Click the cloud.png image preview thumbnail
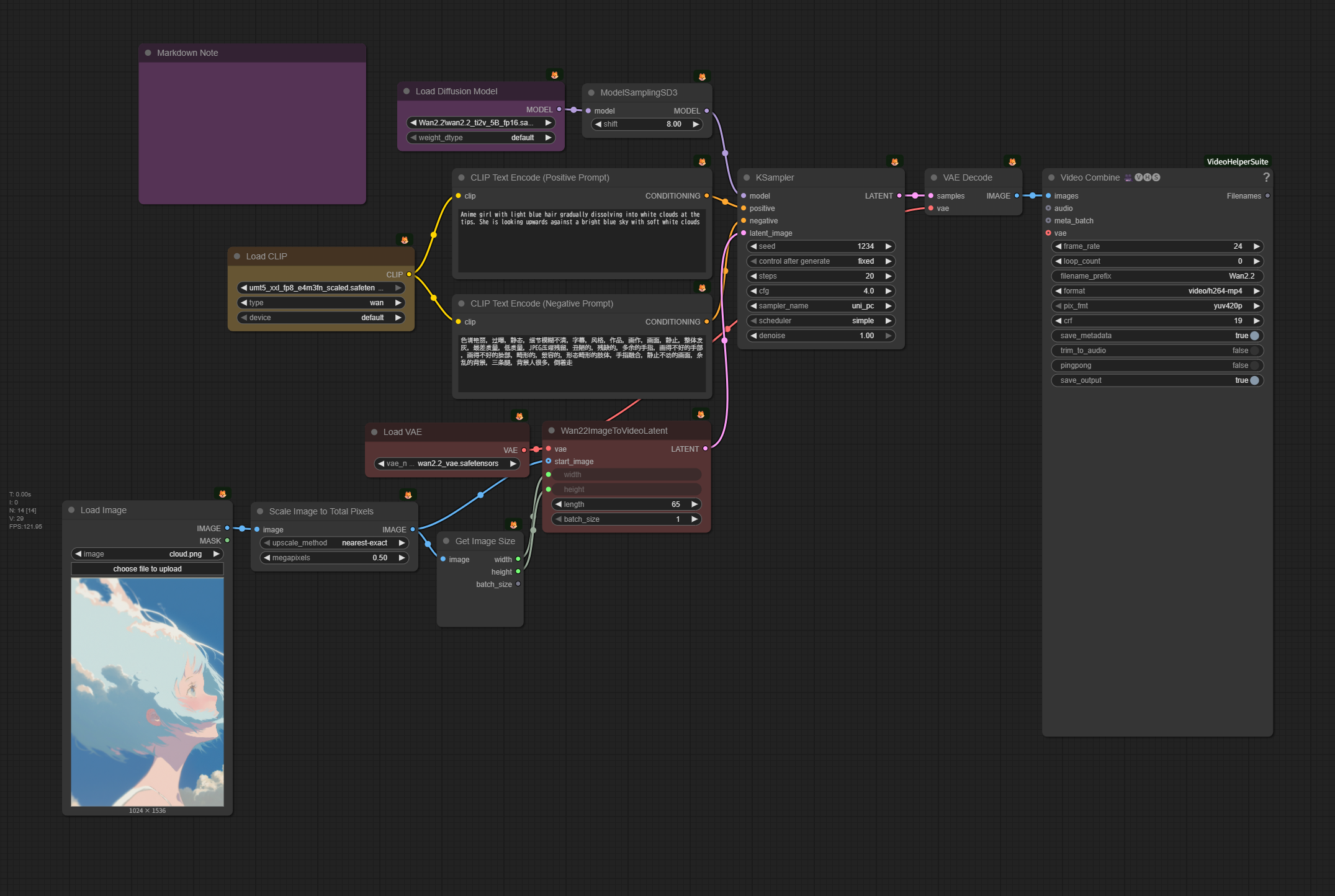This screenshot has height=896, width=1335. (147, 692)
